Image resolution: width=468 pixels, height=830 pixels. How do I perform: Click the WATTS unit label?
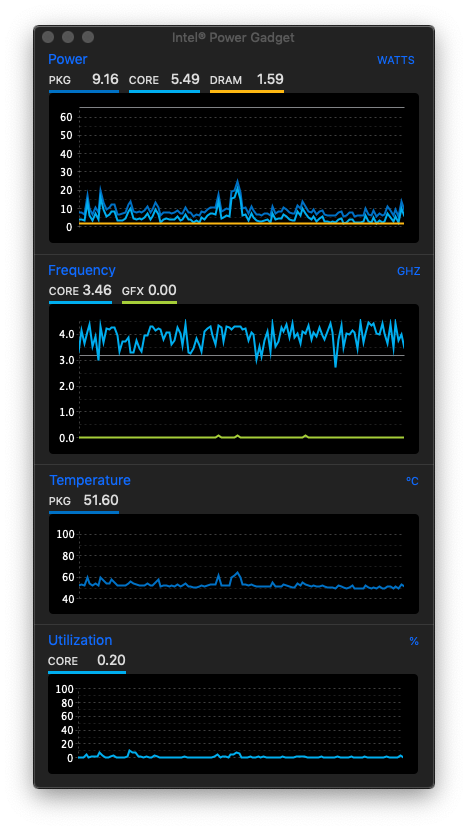395,60
